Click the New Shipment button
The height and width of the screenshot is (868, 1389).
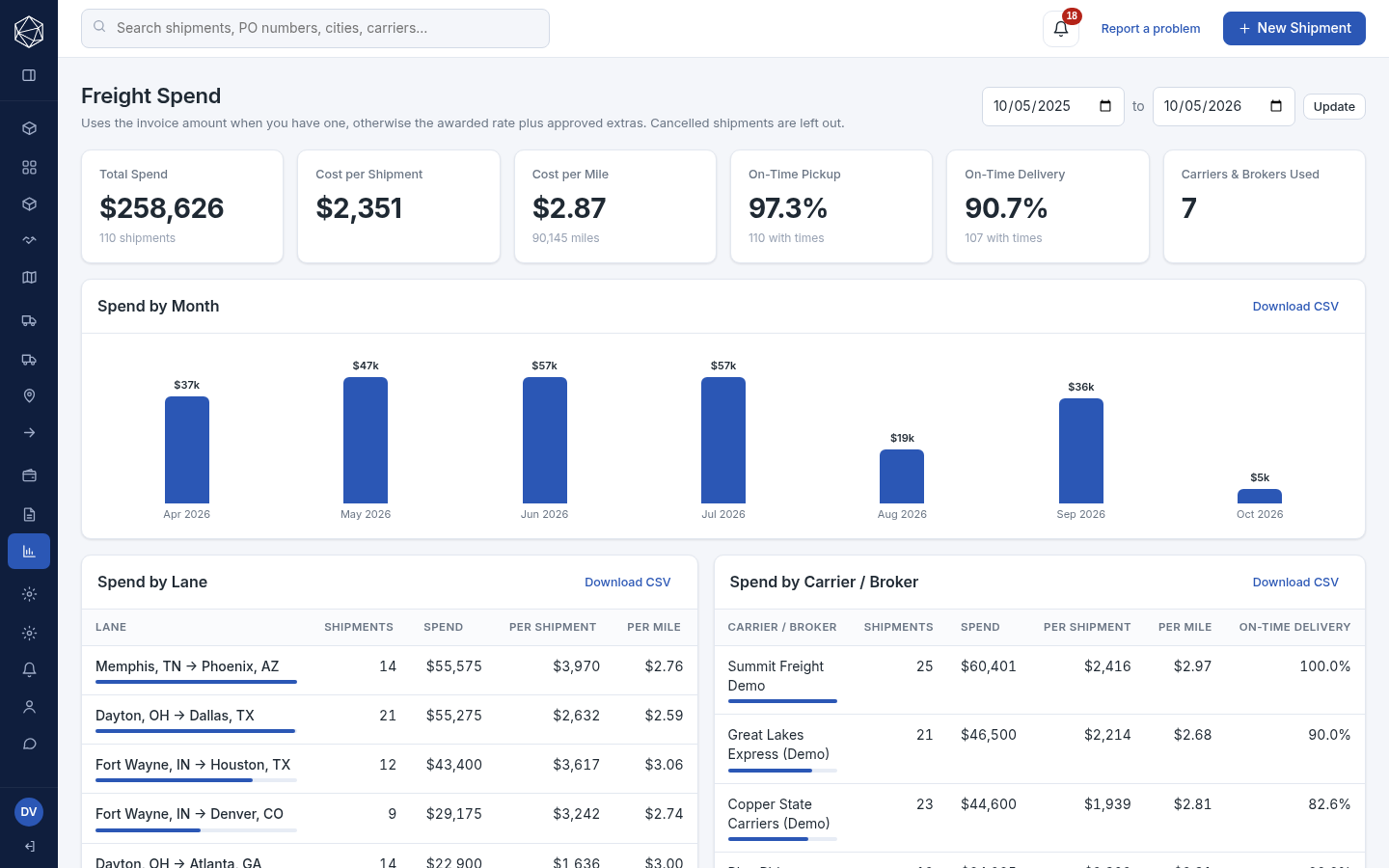point(1294,28)
